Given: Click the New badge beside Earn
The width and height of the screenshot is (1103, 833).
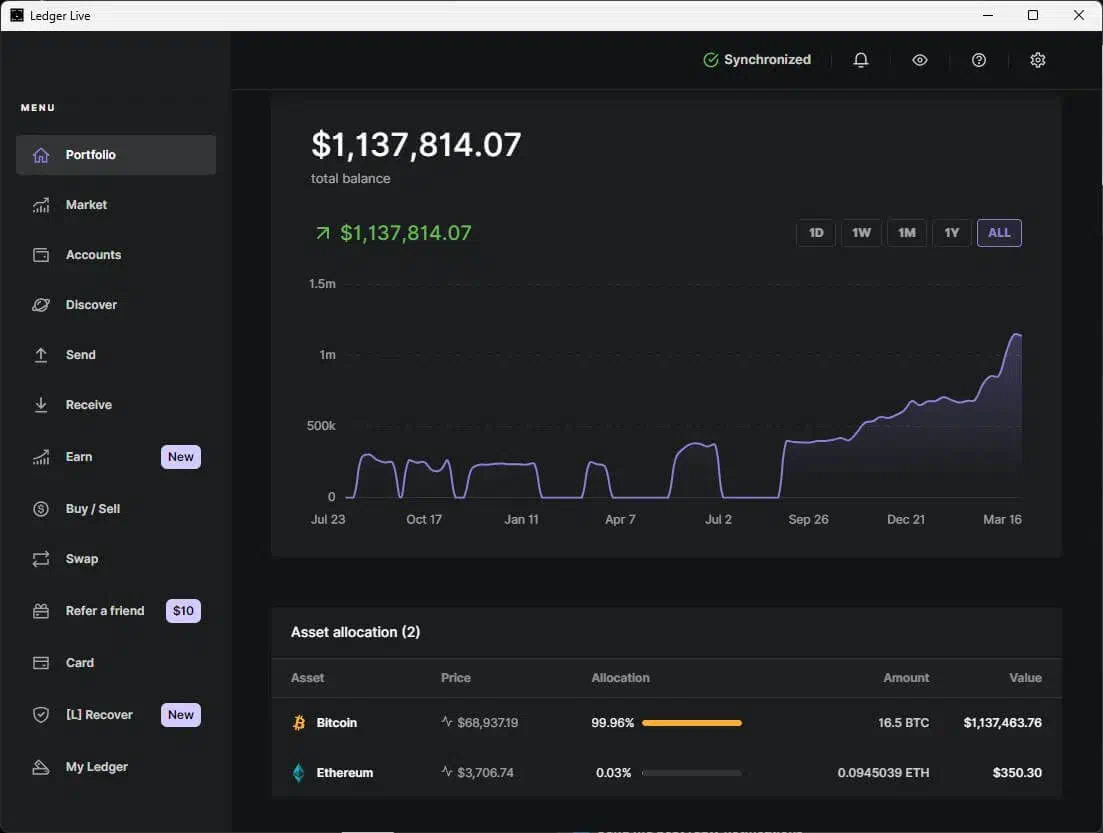Looking at the screenshot, I should (181, 457).
